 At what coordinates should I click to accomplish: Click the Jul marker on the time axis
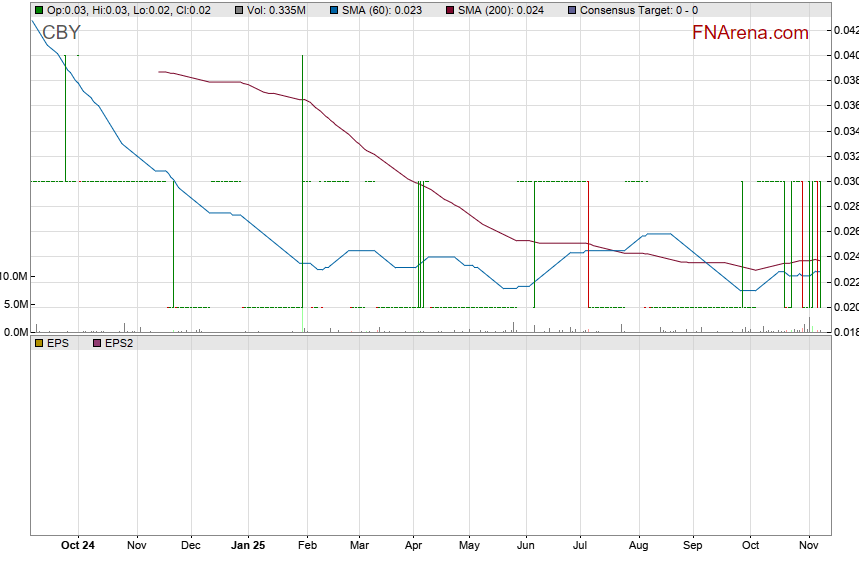[x=580, y=545]
